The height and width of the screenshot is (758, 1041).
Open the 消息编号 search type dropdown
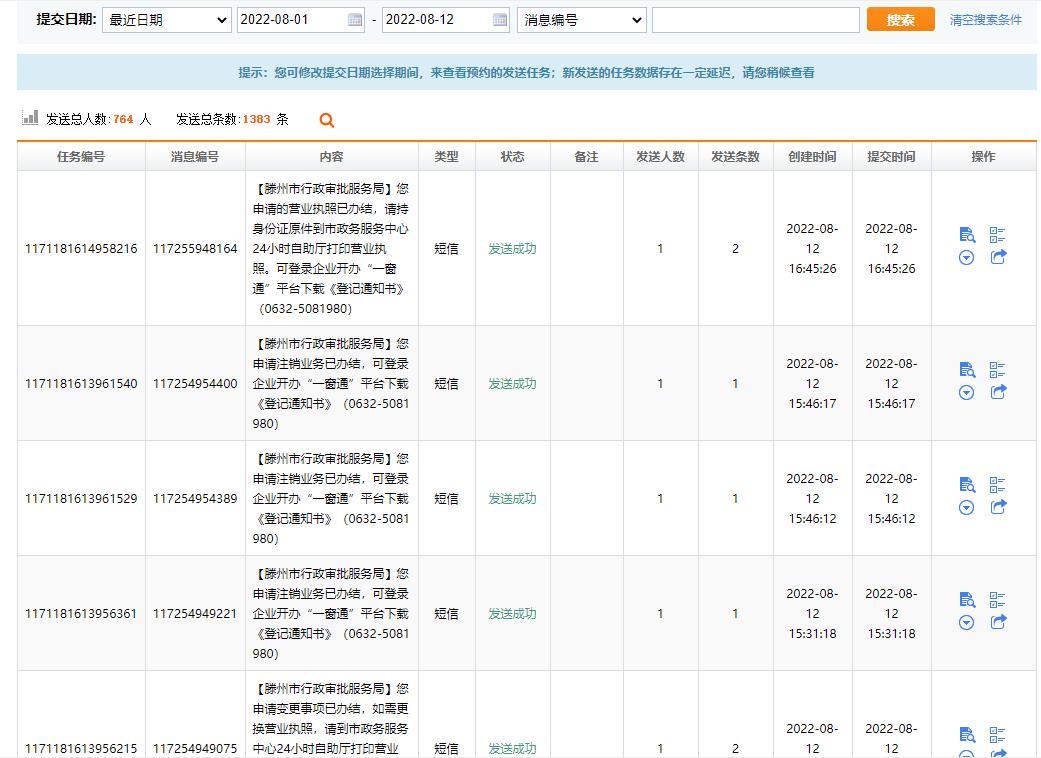(x=582, y=20)
